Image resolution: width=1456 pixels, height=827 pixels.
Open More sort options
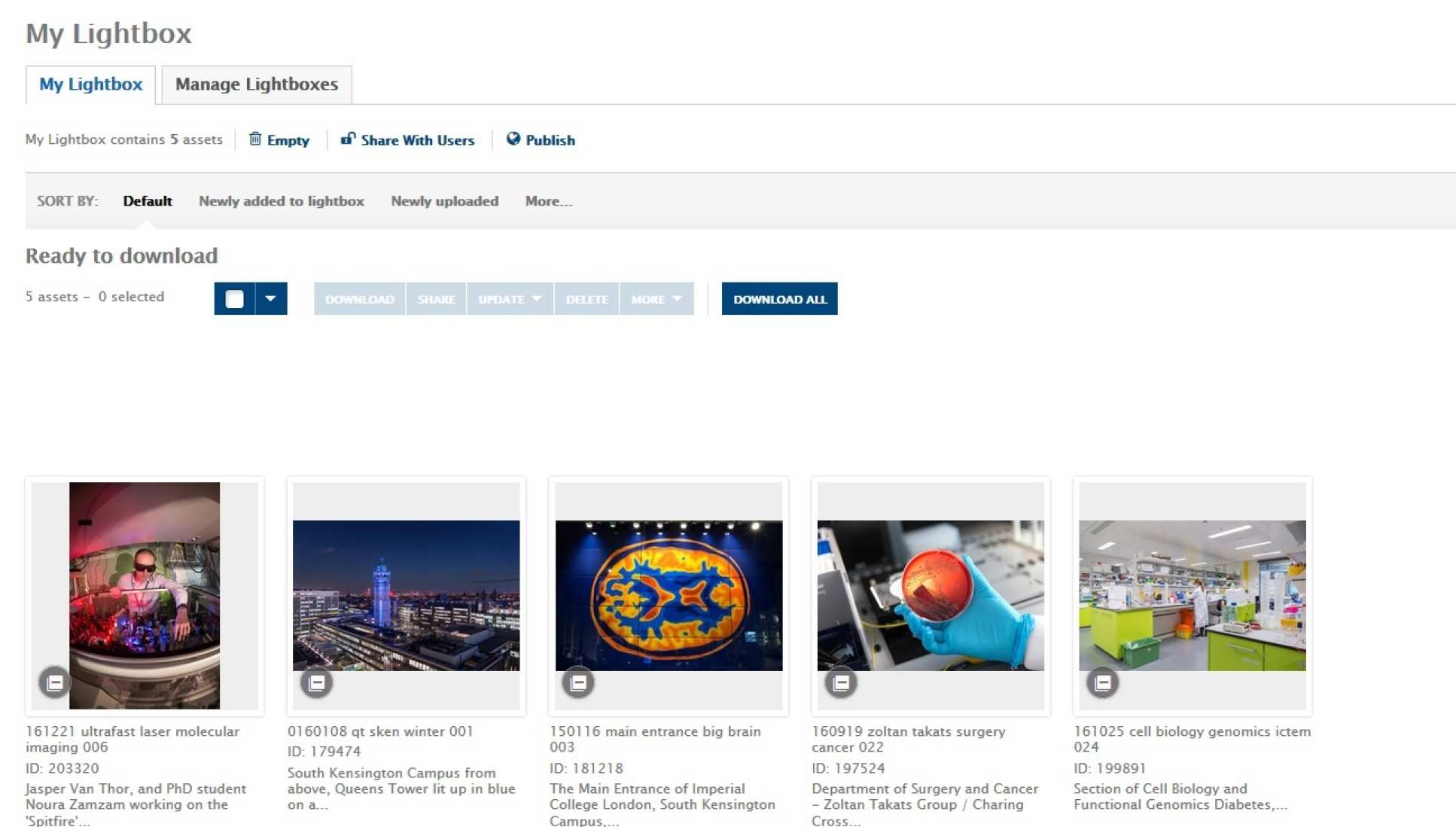[x=548, y=201]
